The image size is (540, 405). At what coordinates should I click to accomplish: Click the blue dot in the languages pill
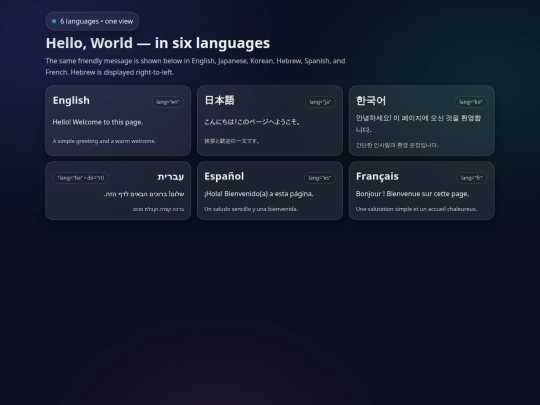pyautogui.click(x=54, y=21)
